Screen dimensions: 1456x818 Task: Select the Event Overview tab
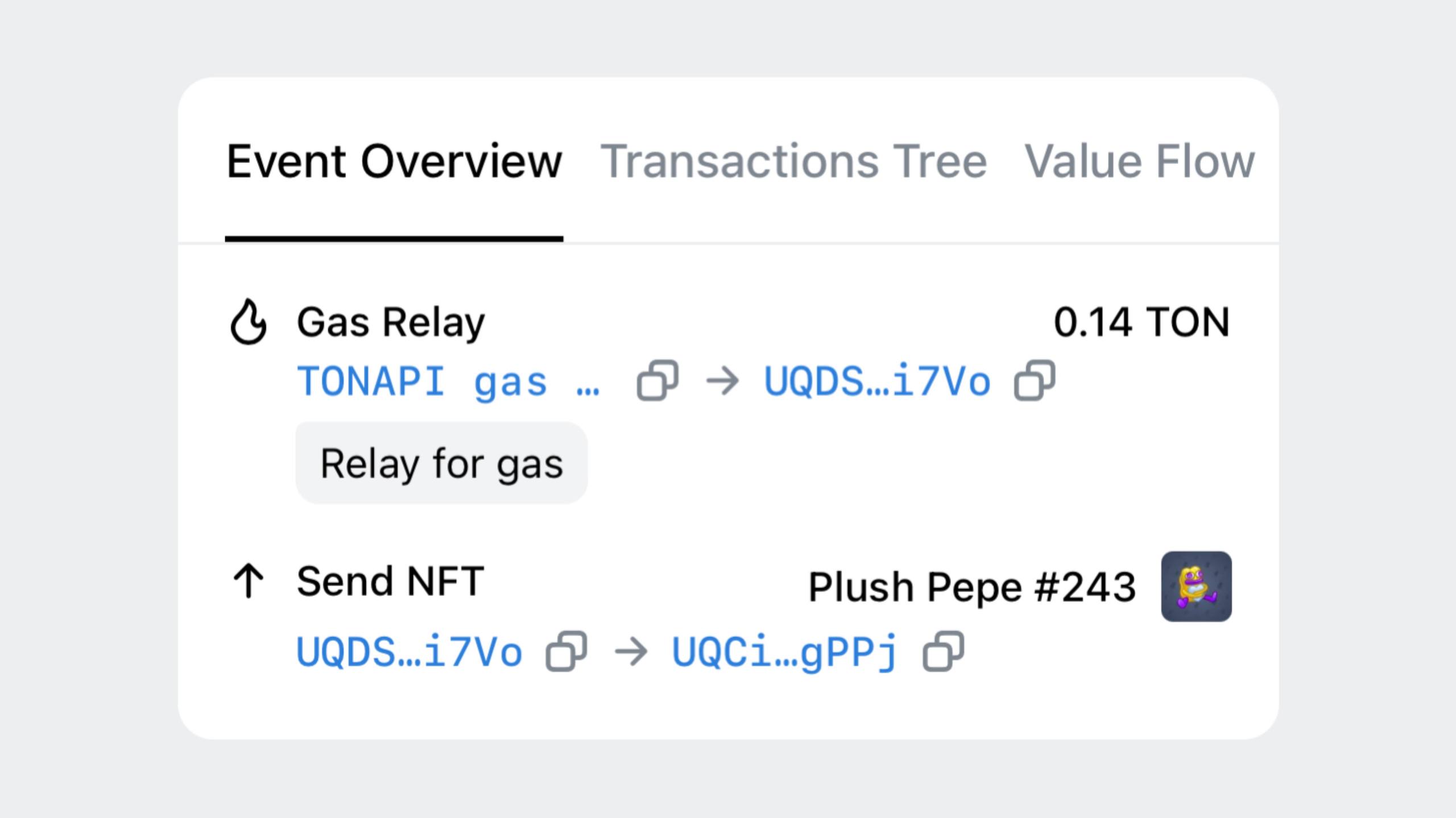tap(394, 161)
